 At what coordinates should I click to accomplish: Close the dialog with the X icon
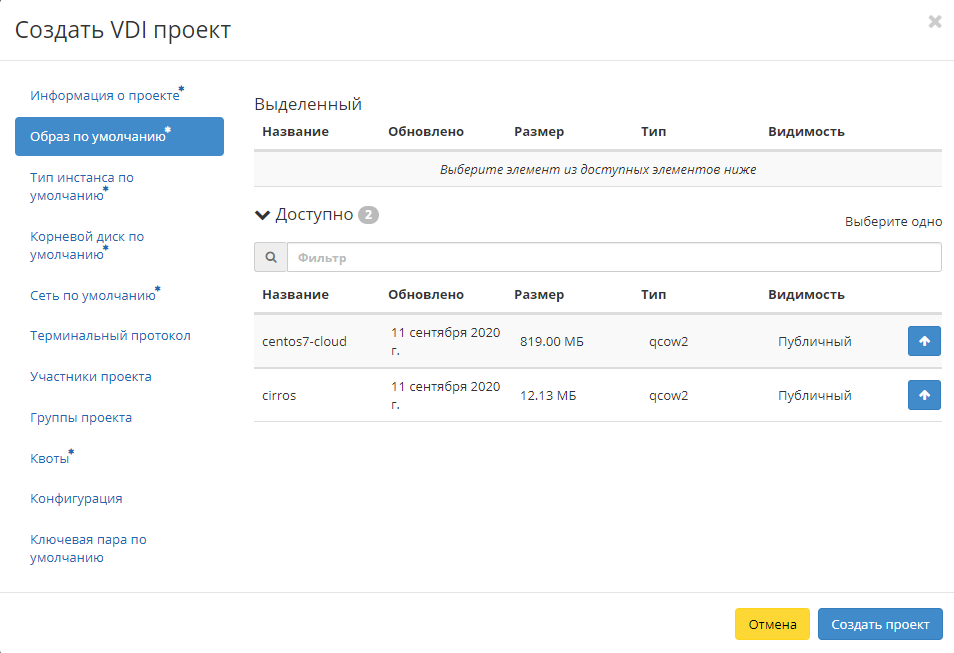[934, 22]
